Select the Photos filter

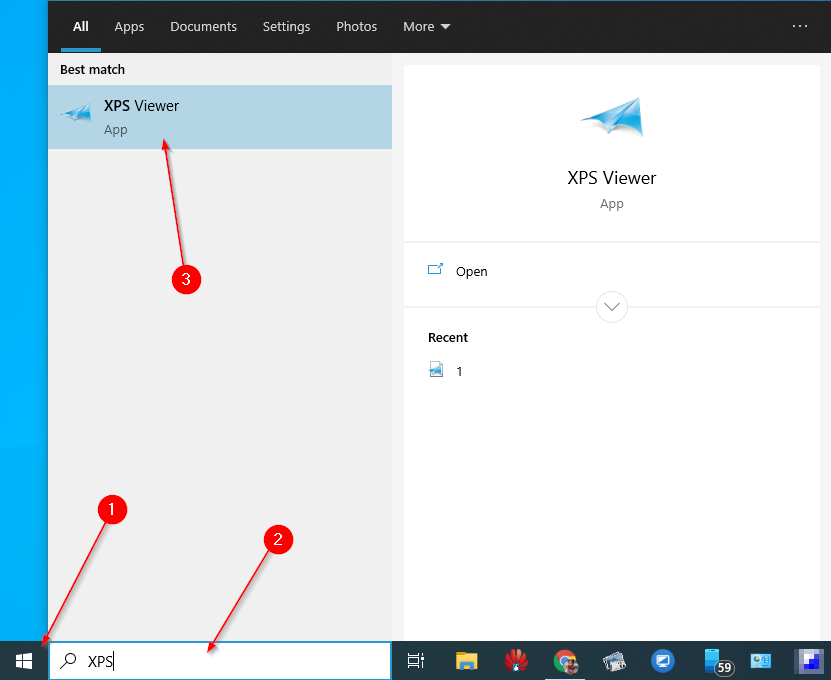click(x=356, y=27)
